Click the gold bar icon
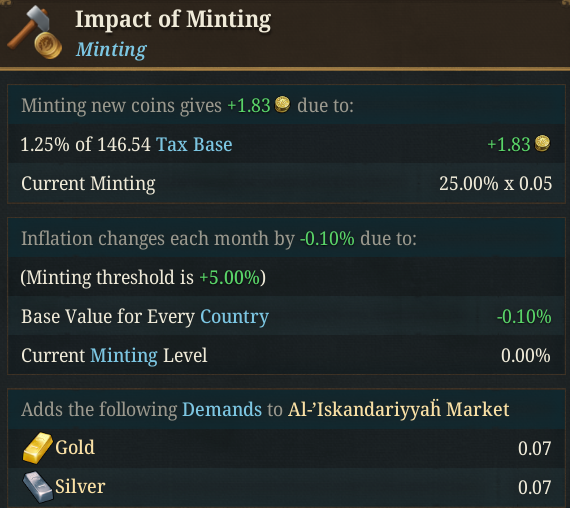 (x=37, y=448)
